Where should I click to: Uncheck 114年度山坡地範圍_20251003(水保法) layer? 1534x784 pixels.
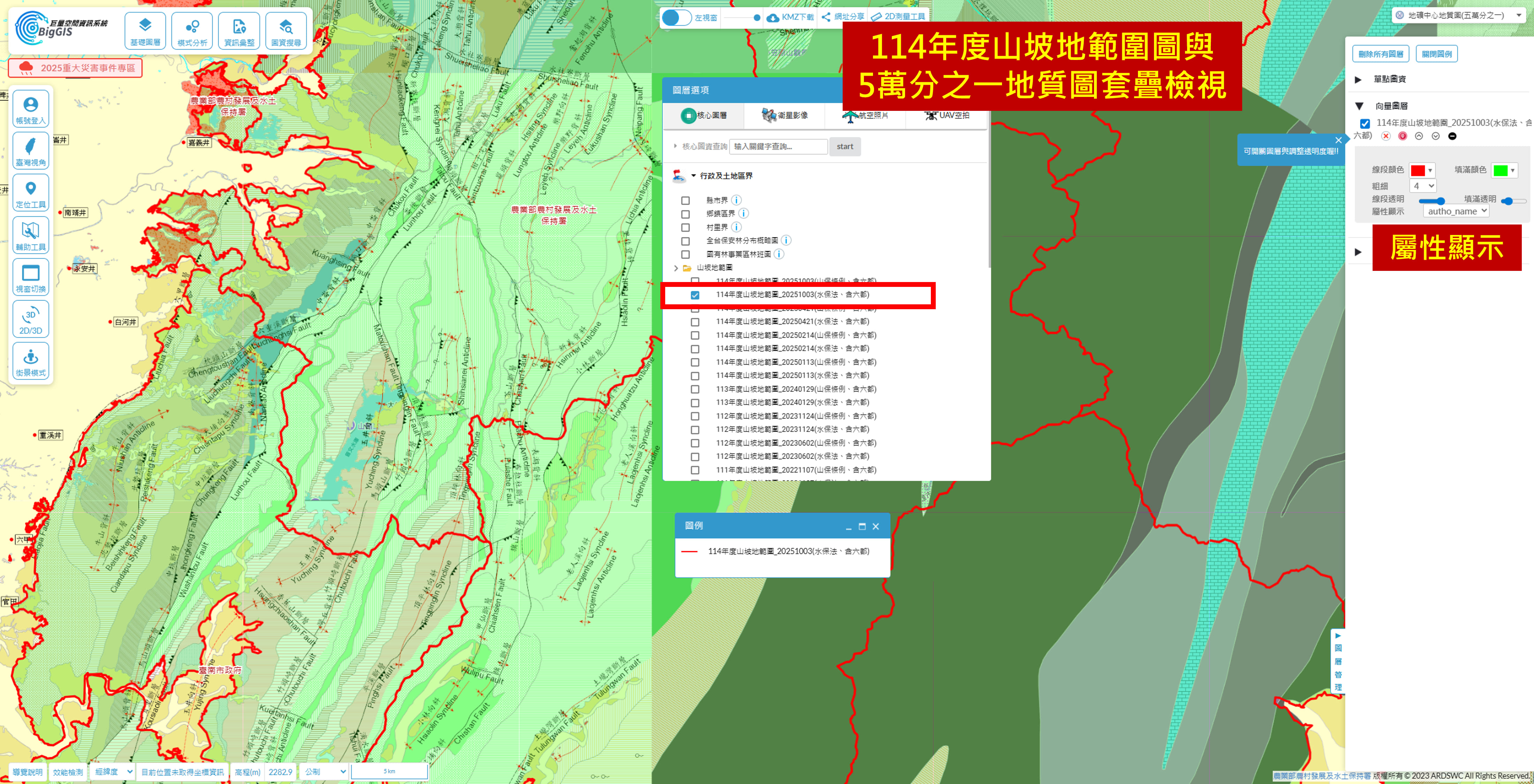[x=695, y=295]
